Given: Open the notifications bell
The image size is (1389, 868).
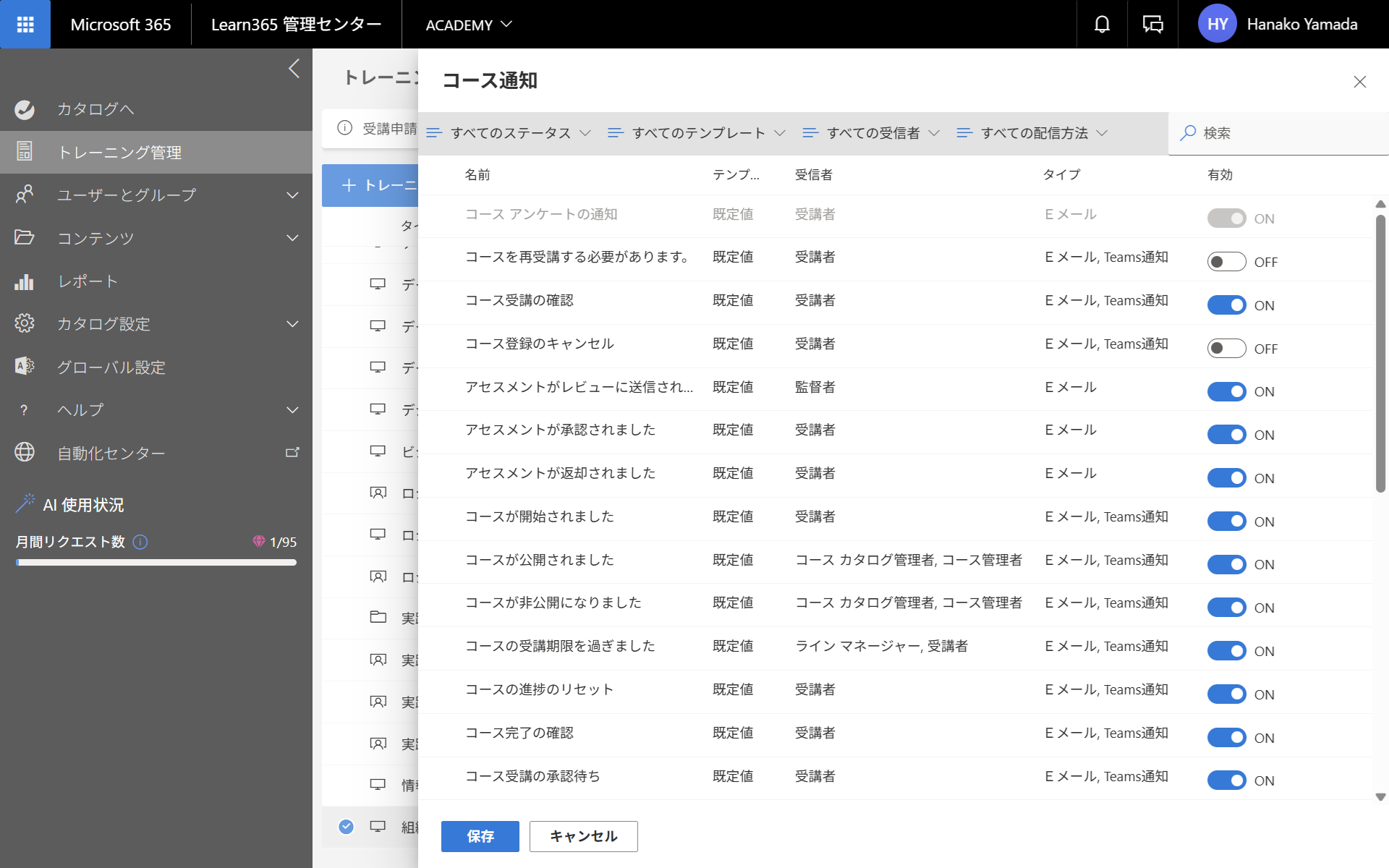Looking at the screenshot, I should [1102, 25].
